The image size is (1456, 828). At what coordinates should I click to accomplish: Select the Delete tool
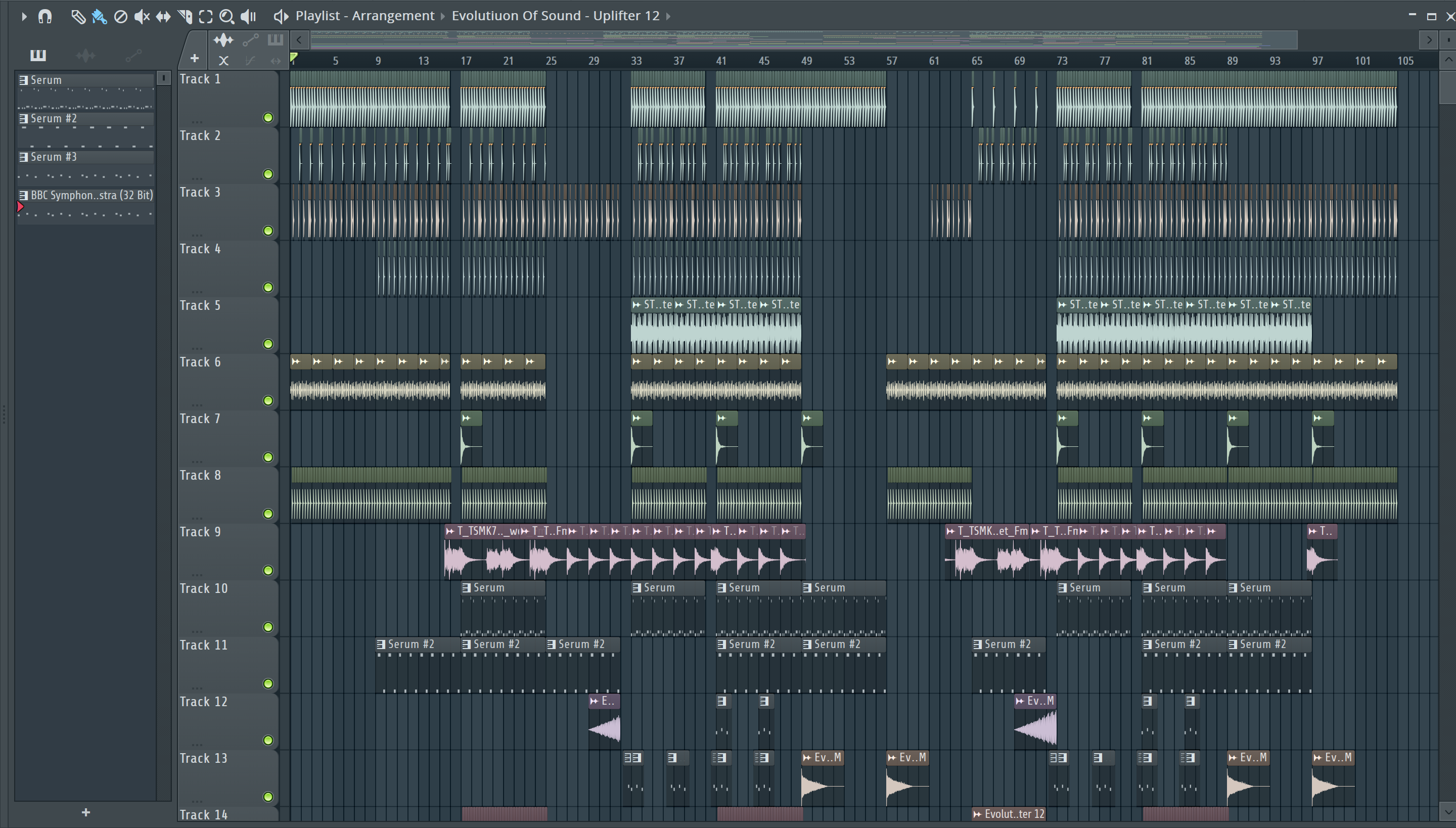120,17
